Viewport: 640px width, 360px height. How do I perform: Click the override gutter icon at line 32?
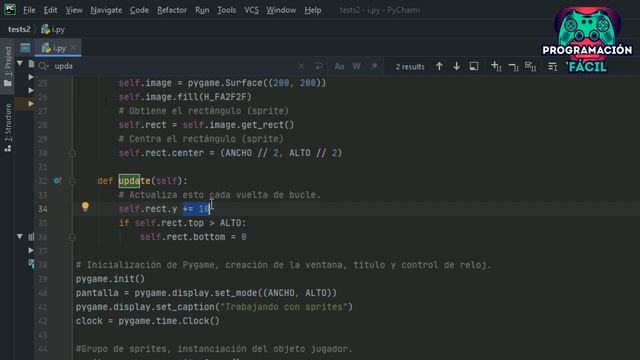click(x=58, y=180)
